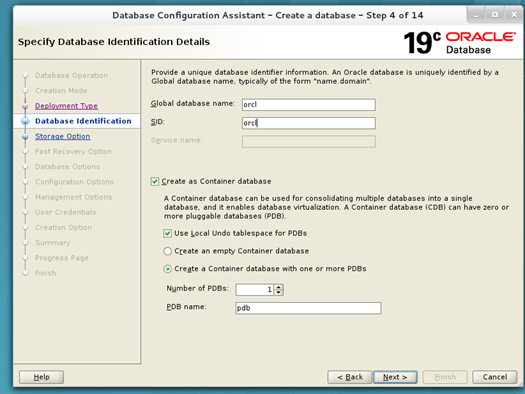Click the PDB name label

186,307
